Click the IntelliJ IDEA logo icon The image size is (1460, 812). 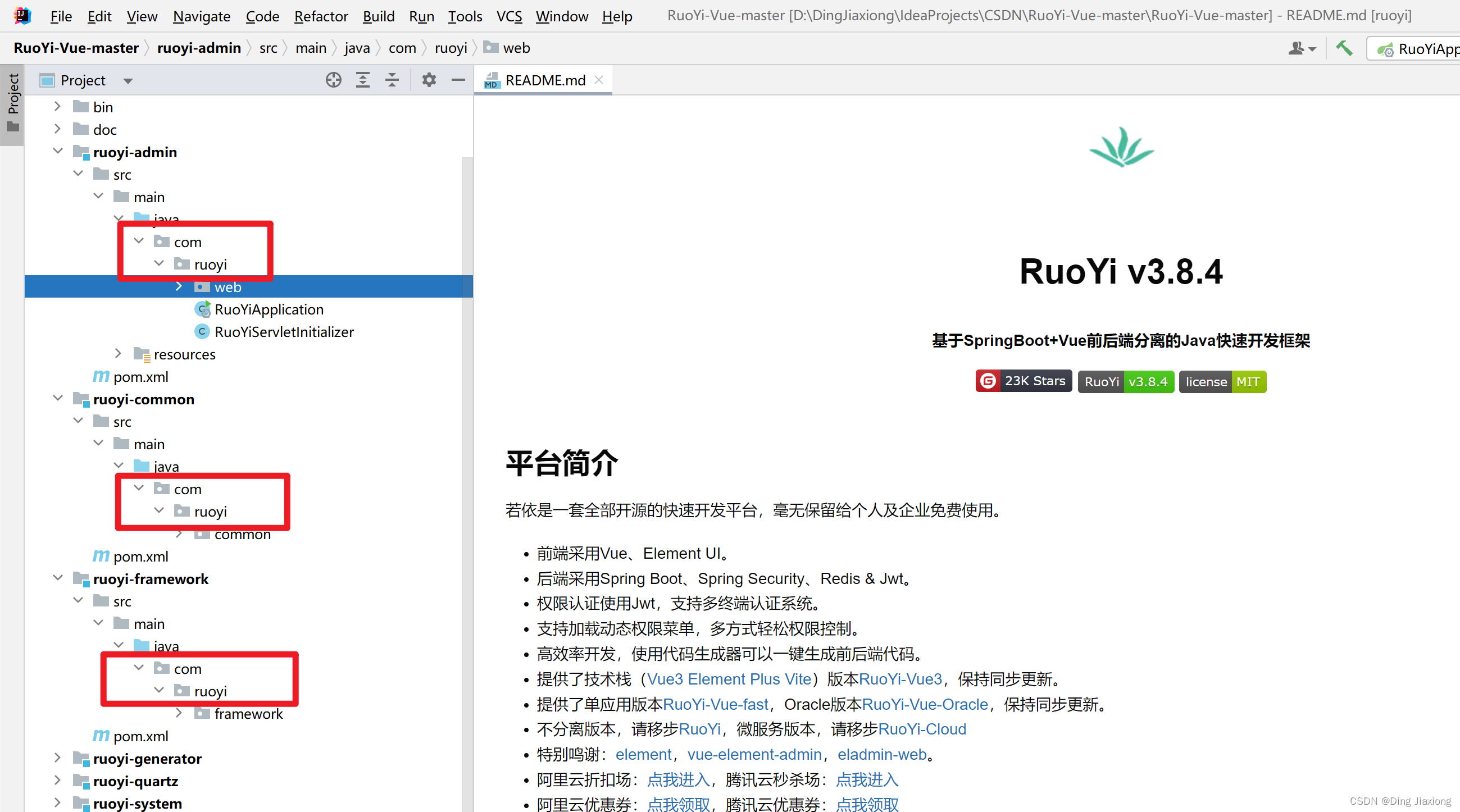coord(22,15)
